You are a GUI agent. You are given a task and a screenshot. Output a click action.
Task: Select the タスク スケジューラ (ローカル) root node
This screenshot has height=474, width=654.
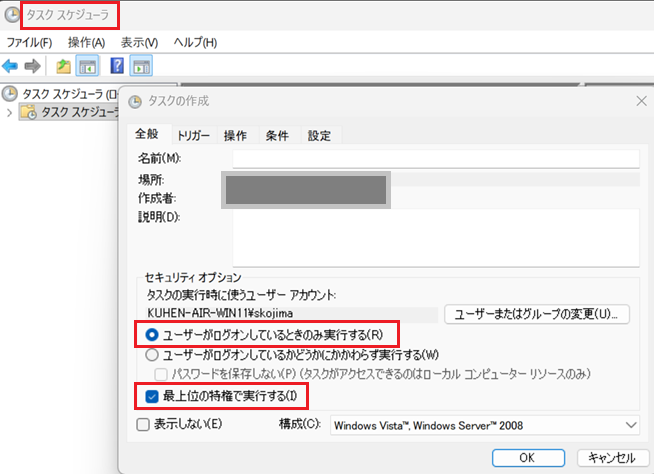point(60,94)
